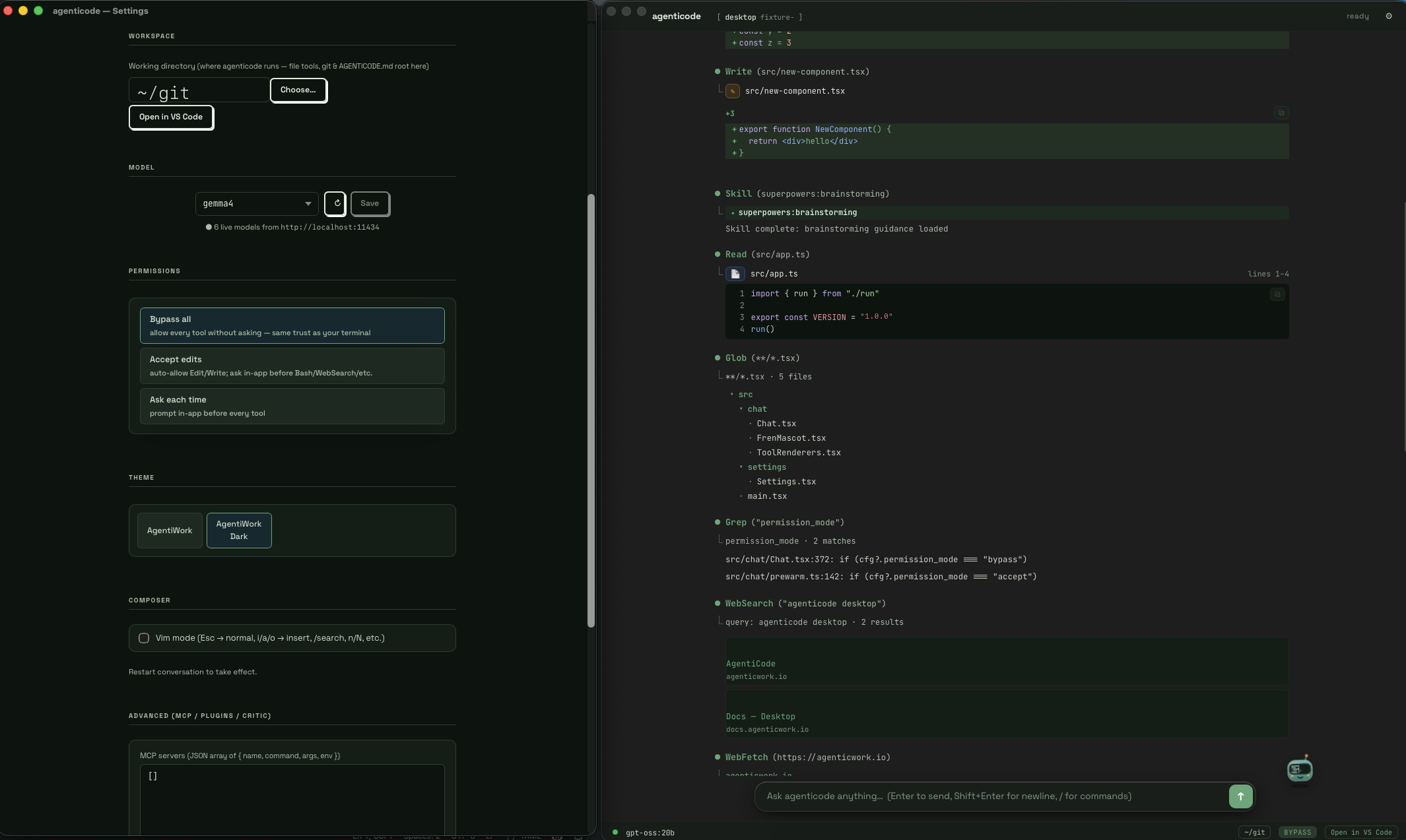Select Ask each time permission mode
Viewport: 1406px width, 840px height.
(292, 406)
